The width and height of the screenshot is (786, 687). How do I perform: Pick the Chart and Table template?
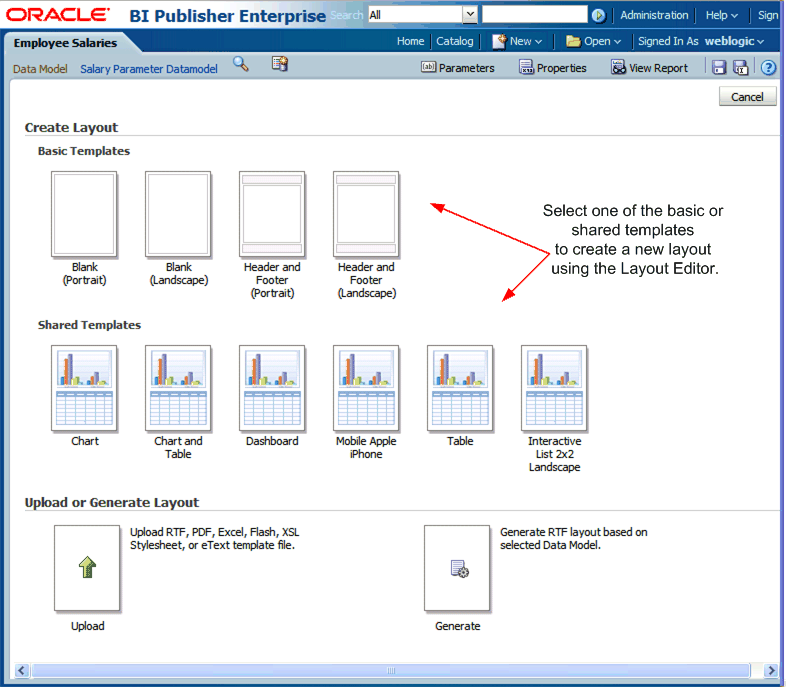178,388
